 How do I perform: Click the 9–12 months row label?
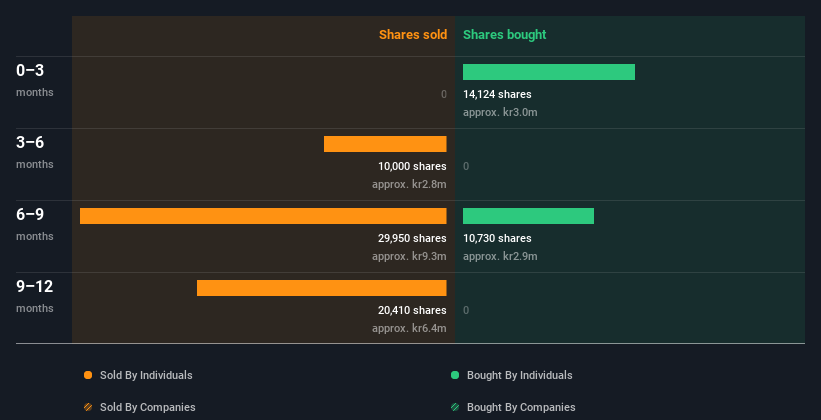coord(35,296)
